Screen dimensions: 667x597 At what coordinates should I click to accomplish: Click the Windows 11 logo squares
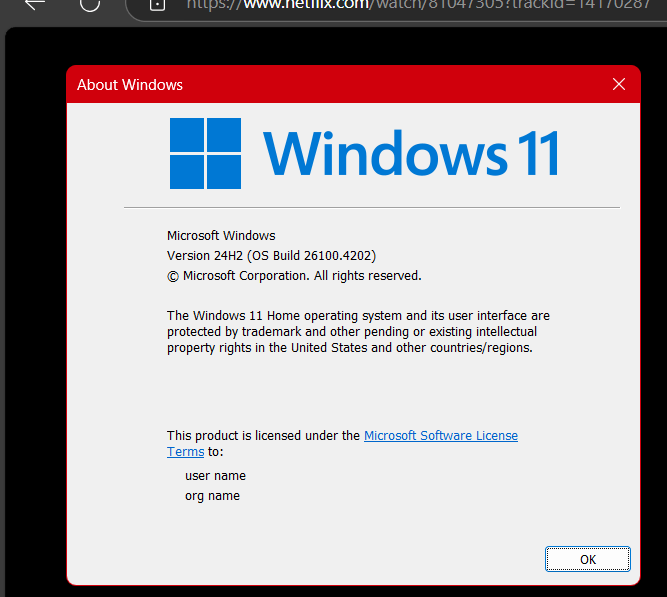pyautogui.click(x=205, y=154)
